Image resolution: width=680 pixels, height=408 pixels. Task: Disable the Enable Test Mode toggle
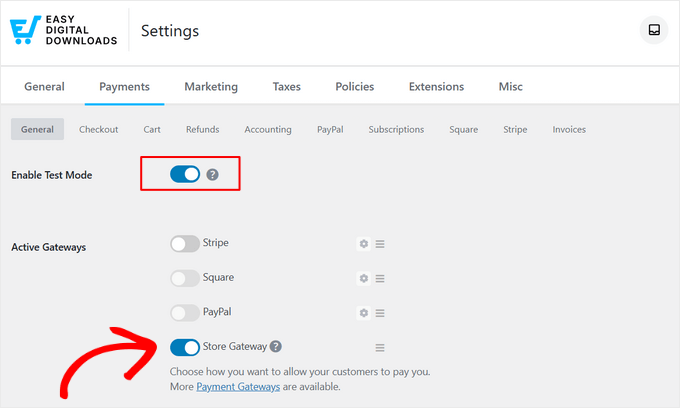pyautogui.click(x=185, y=174)
